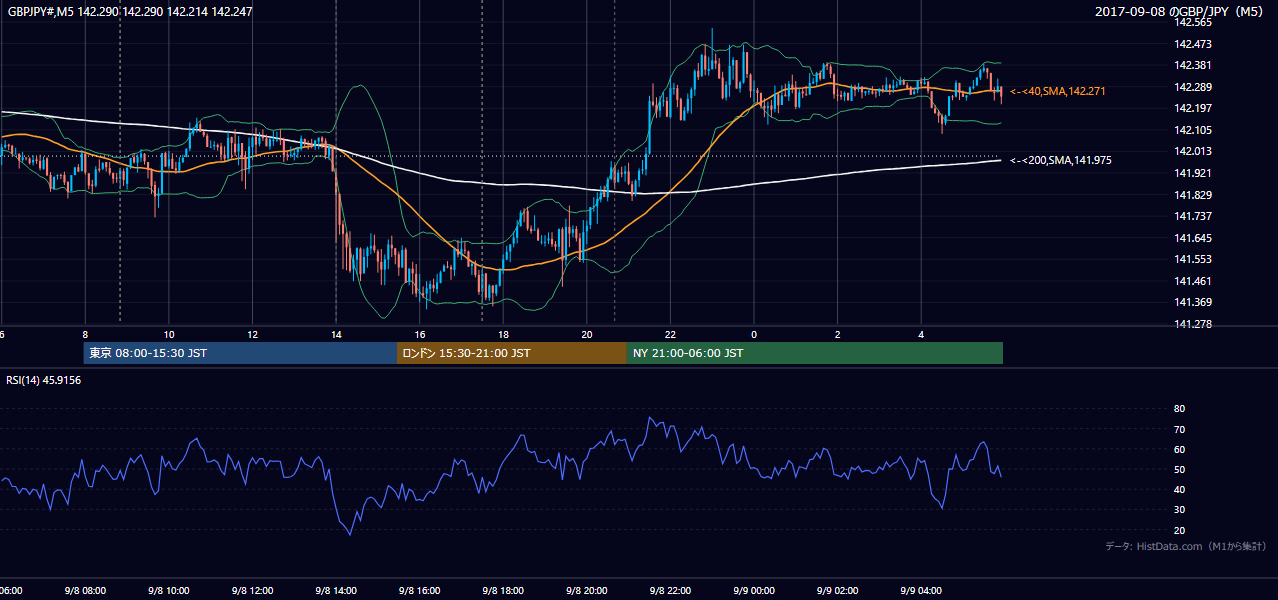Click RSI scale value 70
Screen dimensions: 1278x600
tap(1179, 429)
